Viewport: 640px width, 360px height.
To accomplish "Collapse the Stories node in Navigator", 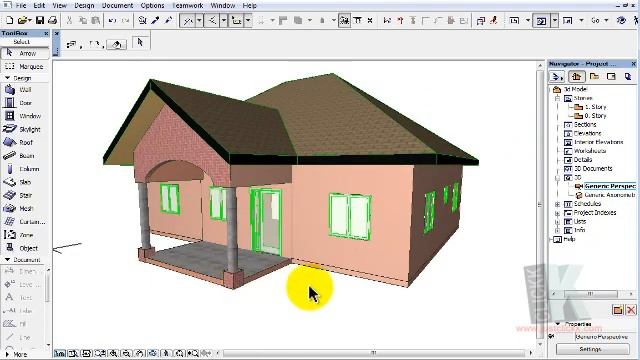I will tap(558, 98).
